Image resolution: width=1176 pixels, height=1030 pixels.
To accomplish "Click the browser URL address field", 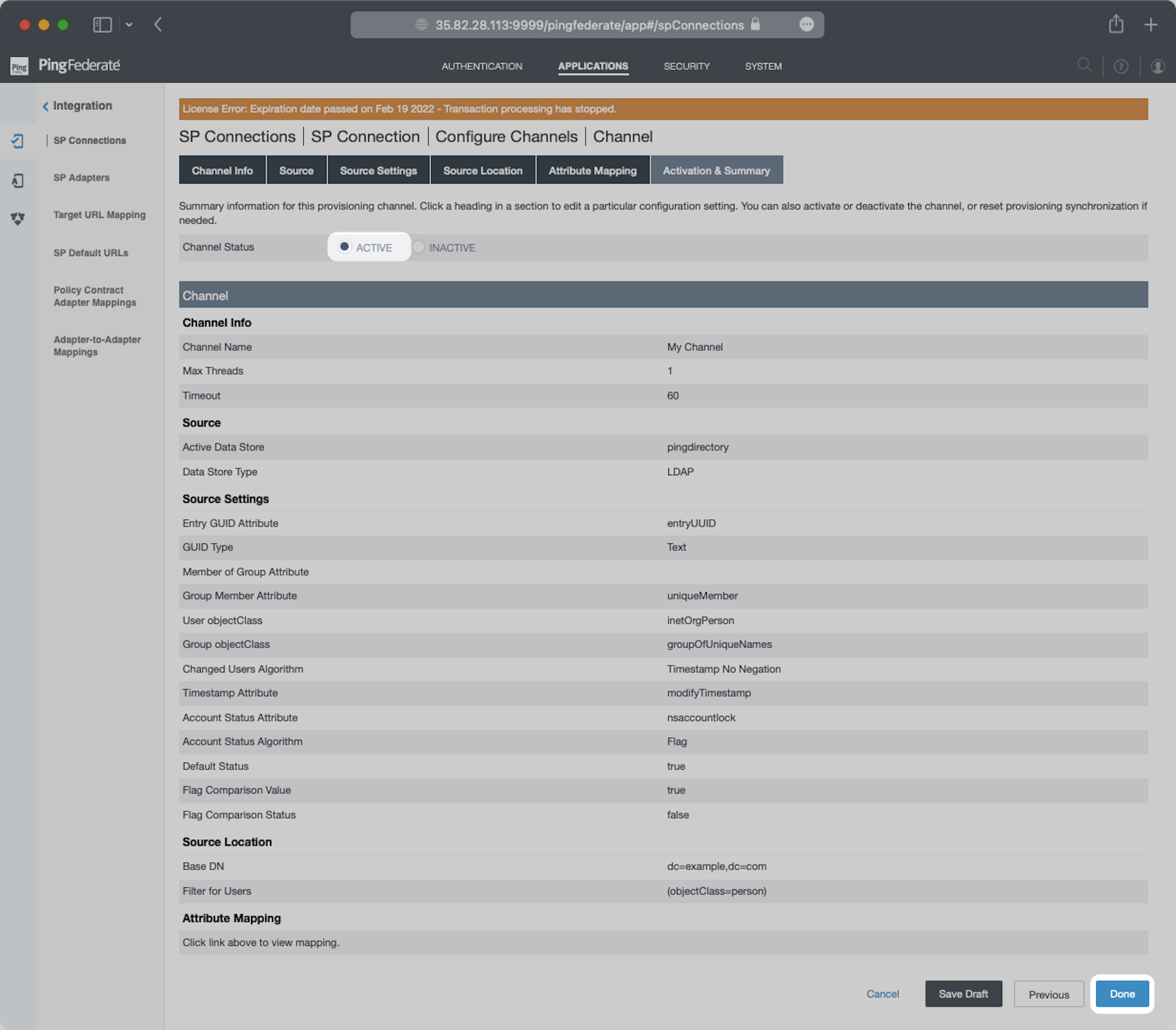I will pyautogui.click(x=588, y=25).
